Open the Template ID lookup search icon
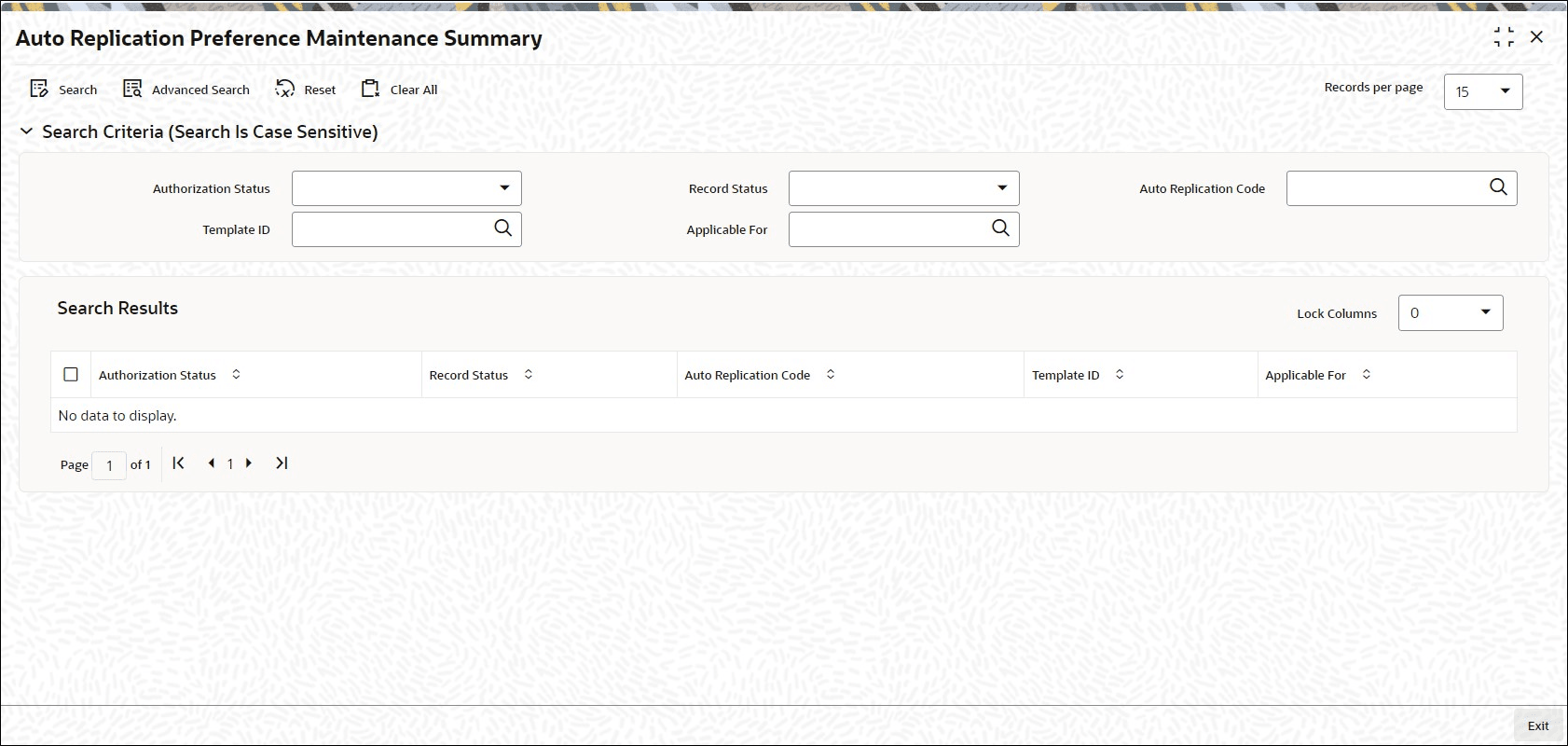Screen dimensions: 1568x746 pyautogui.click(x=503, y=228)
